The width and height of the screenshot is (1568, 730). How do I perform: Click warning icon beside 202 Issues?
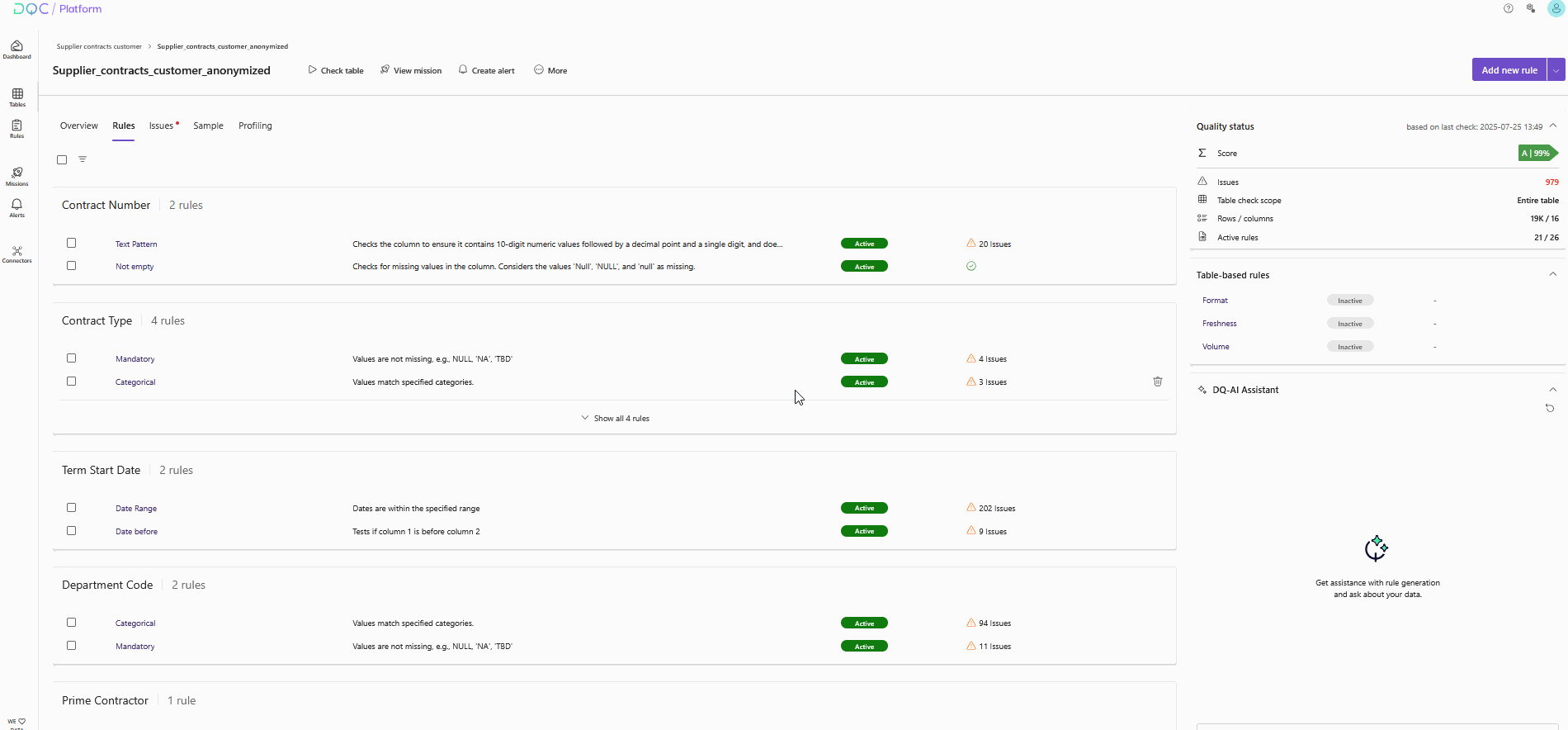point(971,508)
